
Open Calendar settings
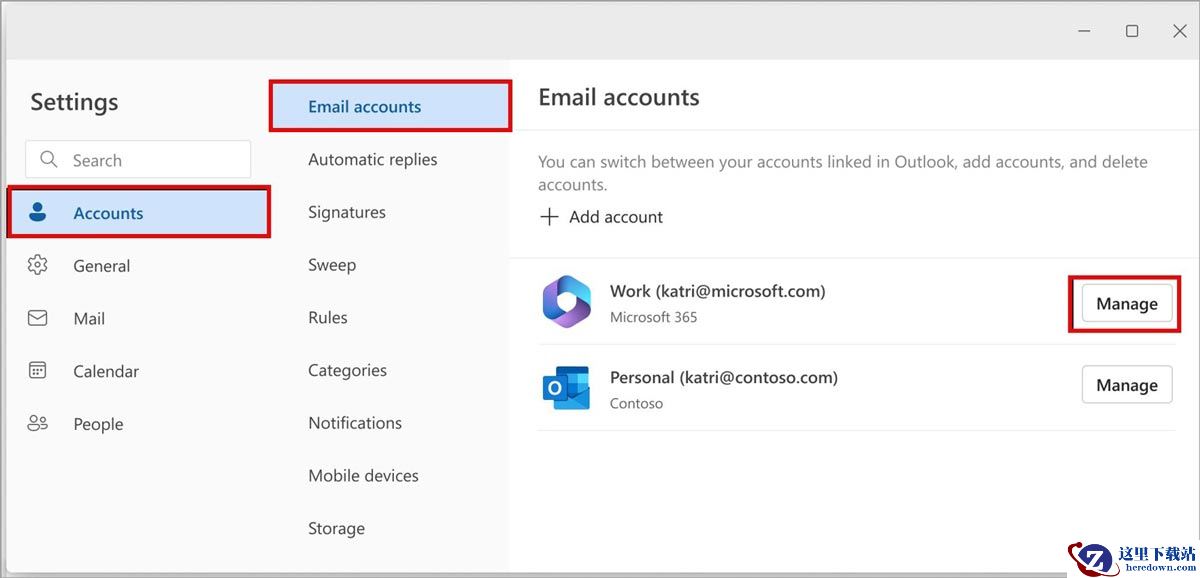[138, 371]
